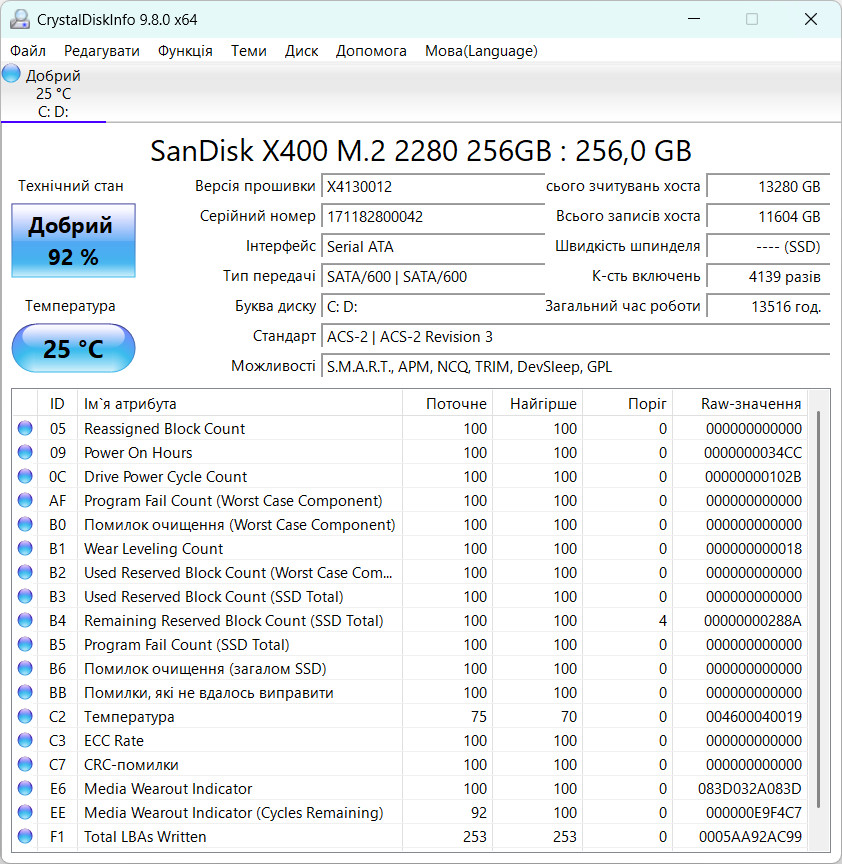The height and width of the screenshot is (864, 842).
Task: Click the CrystalDiskInfo app icon in title bar
Action: coord(19,19)
